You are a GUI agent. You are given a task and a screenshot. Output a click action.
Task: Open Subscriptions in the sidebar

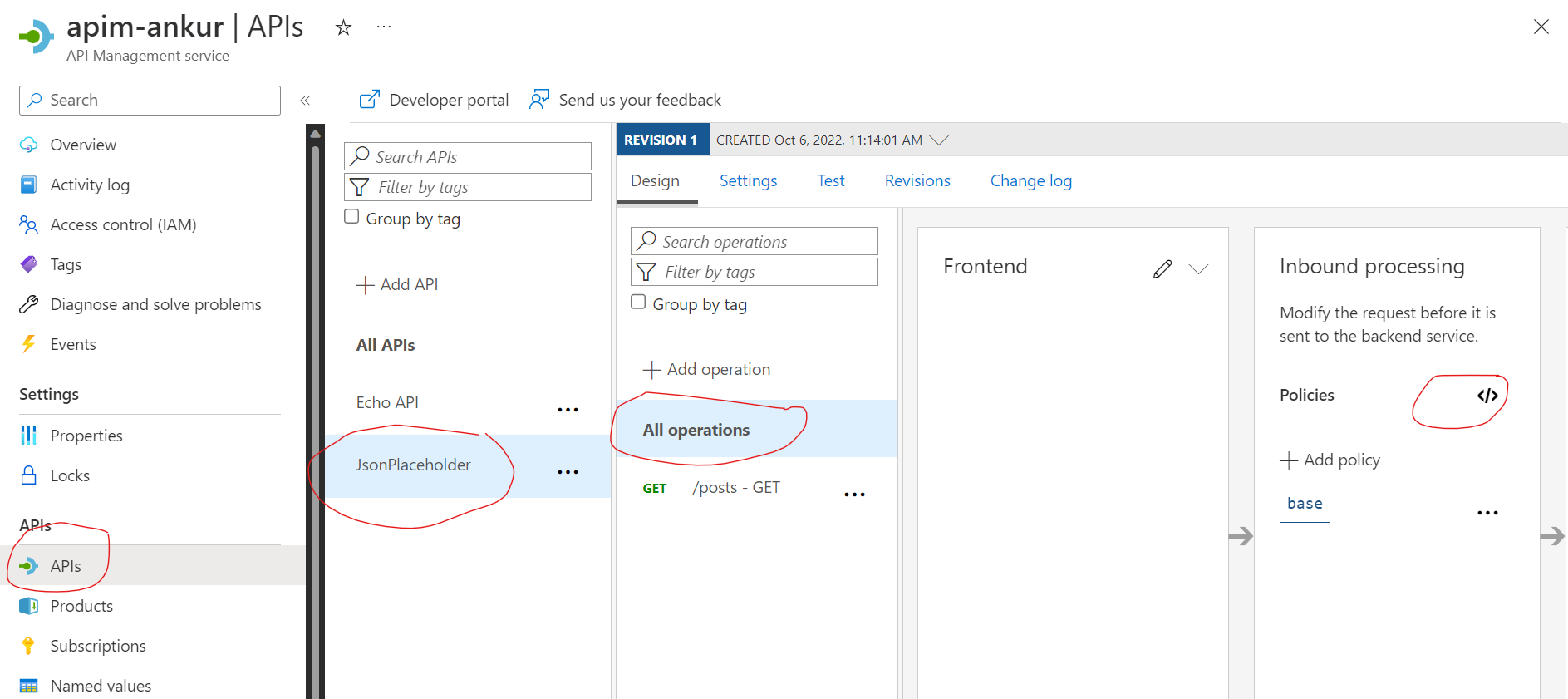tap(98, 646)
